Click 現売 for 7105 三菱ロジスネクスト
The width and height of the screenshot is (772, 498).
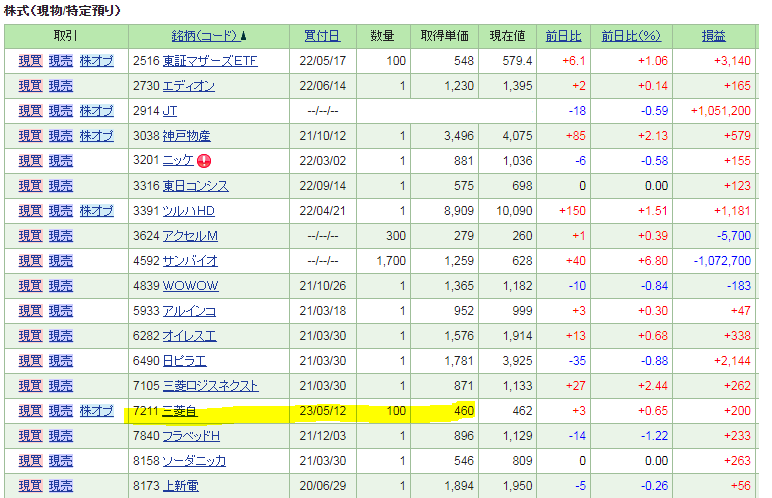tap(61, 386)
